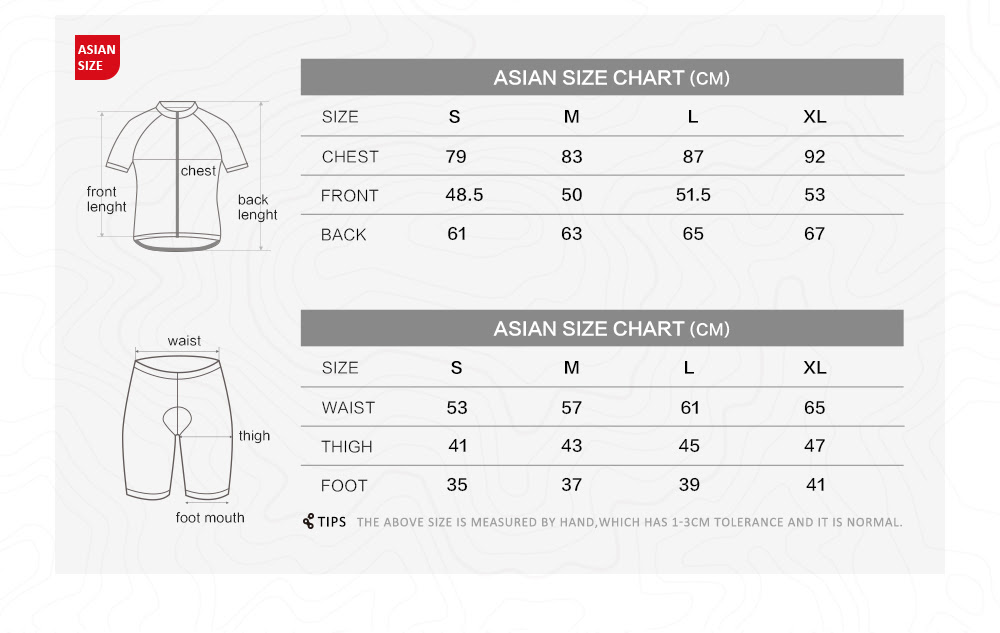Select the WAIST row label
The image size is (1000, 633).
pyautogui.click(x=348, y=408)
